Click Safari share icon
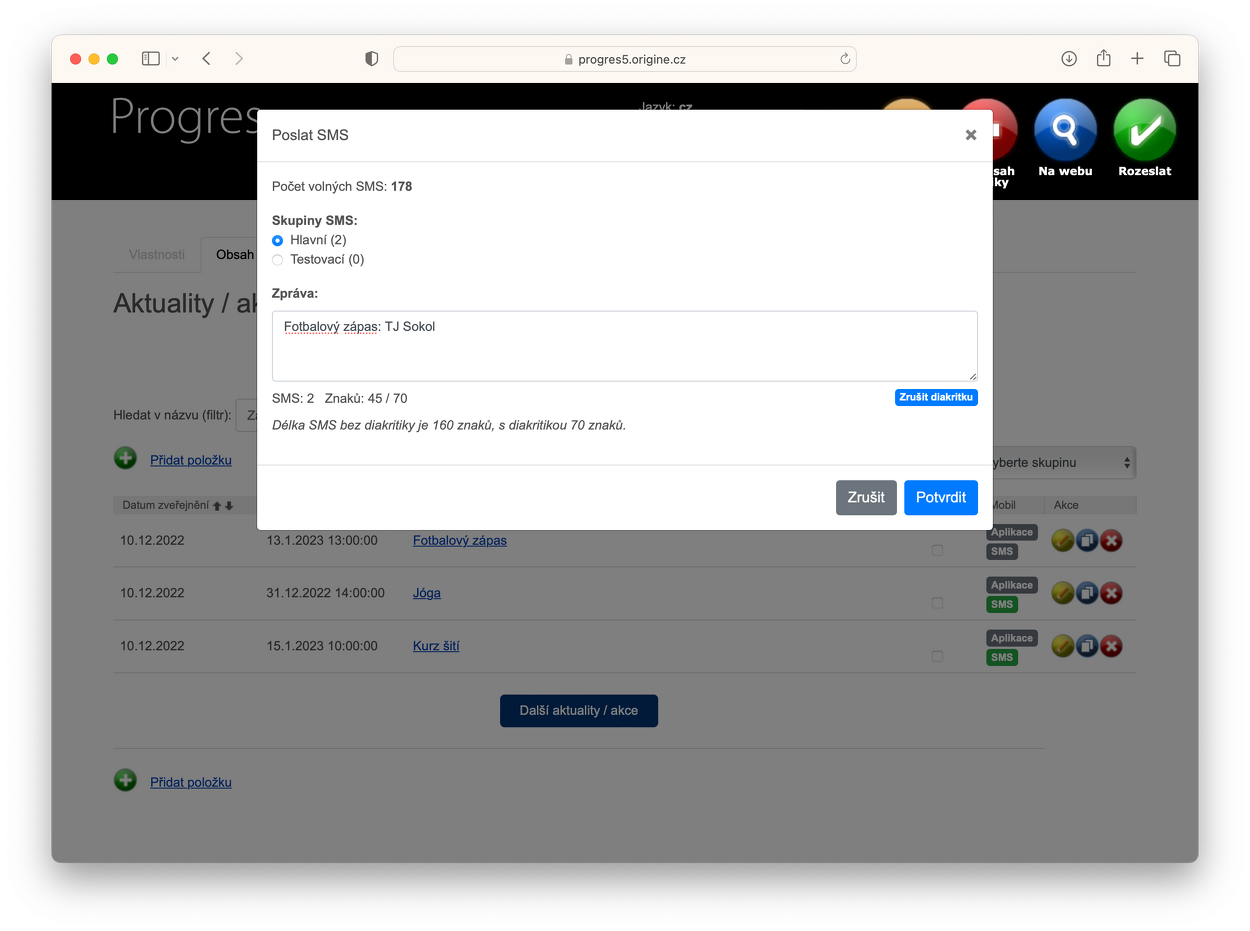 (x=1103, y=59)
